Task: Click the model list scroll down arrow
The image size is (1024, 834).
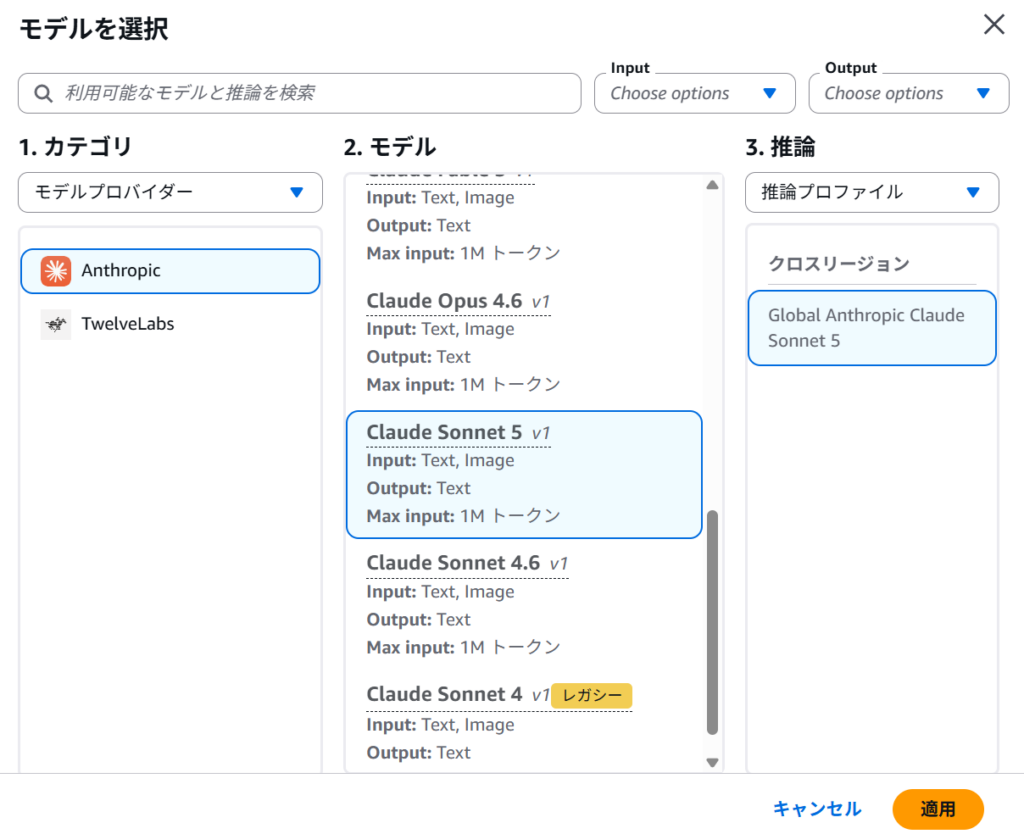Action: (712, 762)
